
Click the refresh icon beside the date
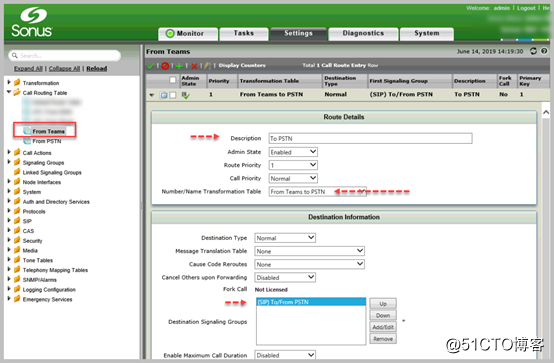[533, 51]
